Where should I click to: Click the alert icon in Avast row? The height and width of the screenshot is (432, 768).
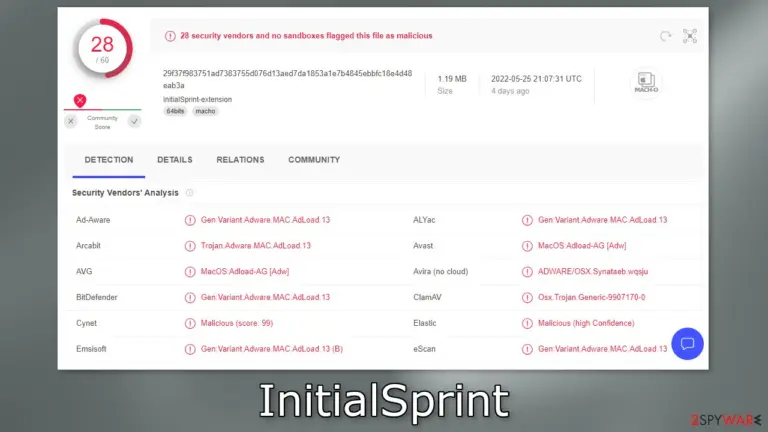point(527,246)
